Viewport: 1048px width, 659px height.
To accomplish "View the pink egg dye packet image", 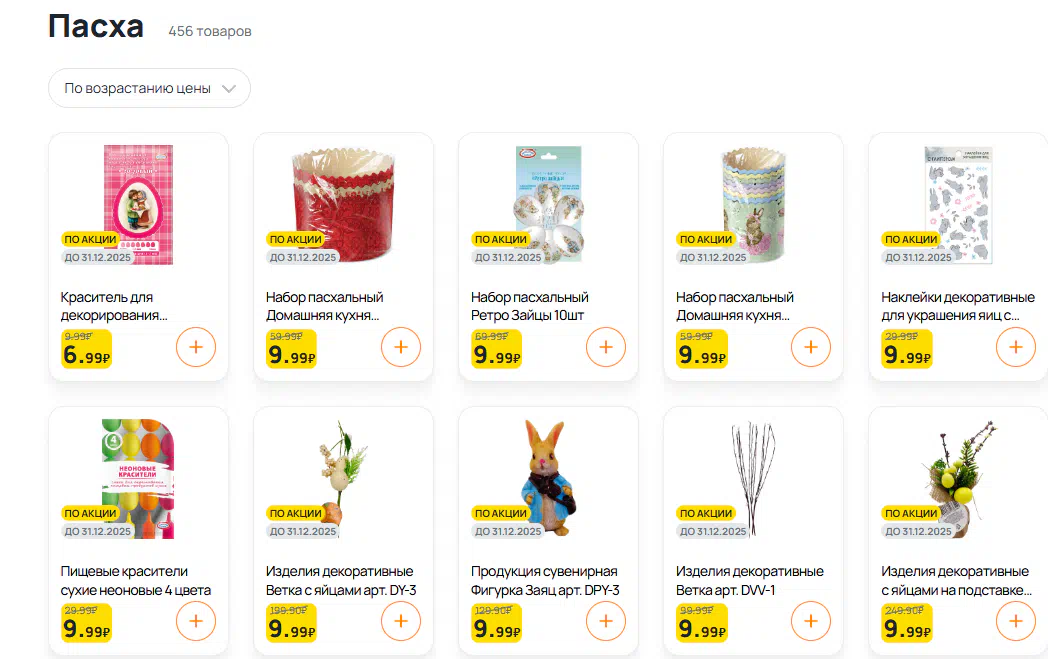I will point(138,205).
